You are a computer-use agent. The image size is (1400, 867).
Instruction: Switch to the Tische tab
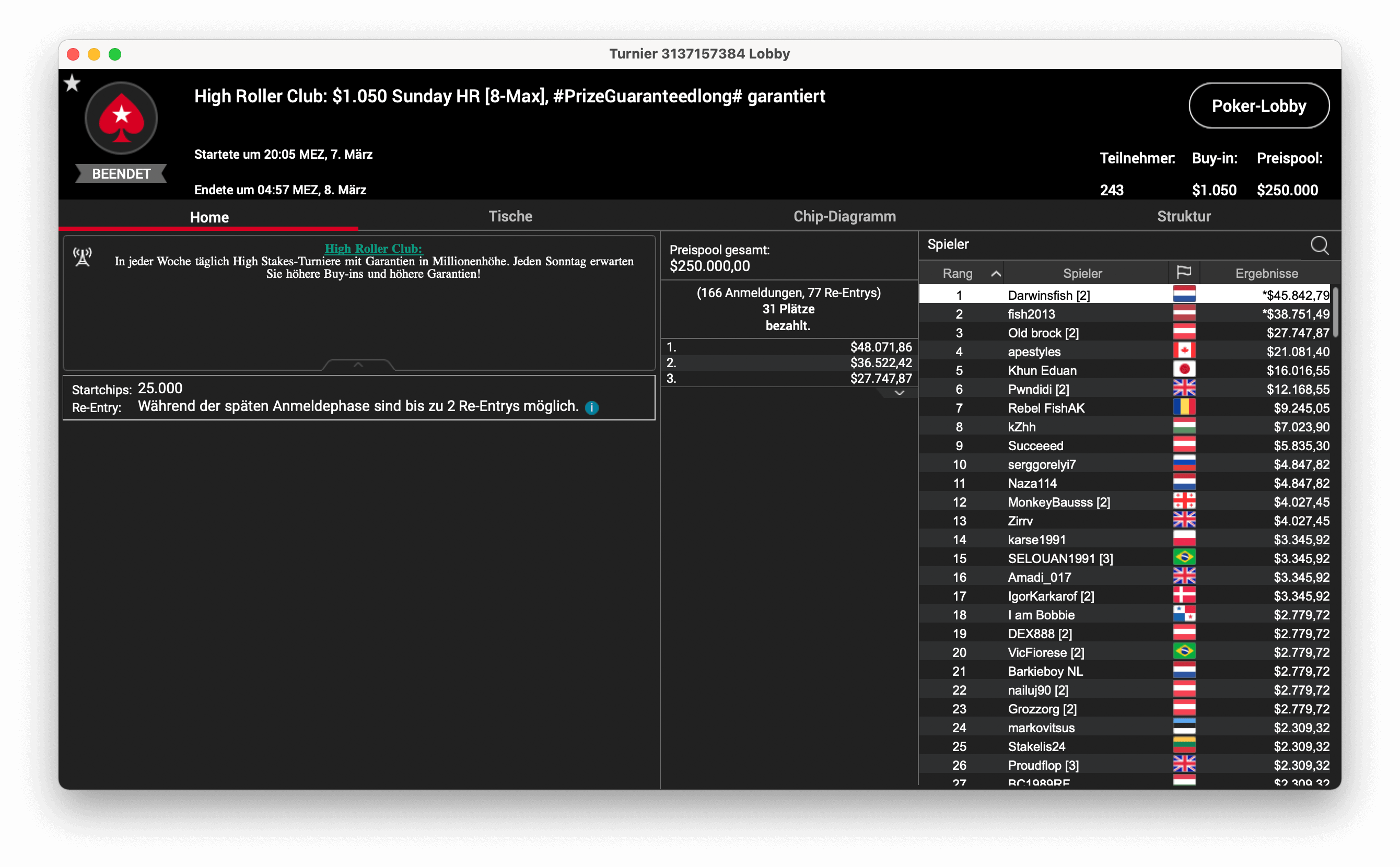click(x=510, y=216)
